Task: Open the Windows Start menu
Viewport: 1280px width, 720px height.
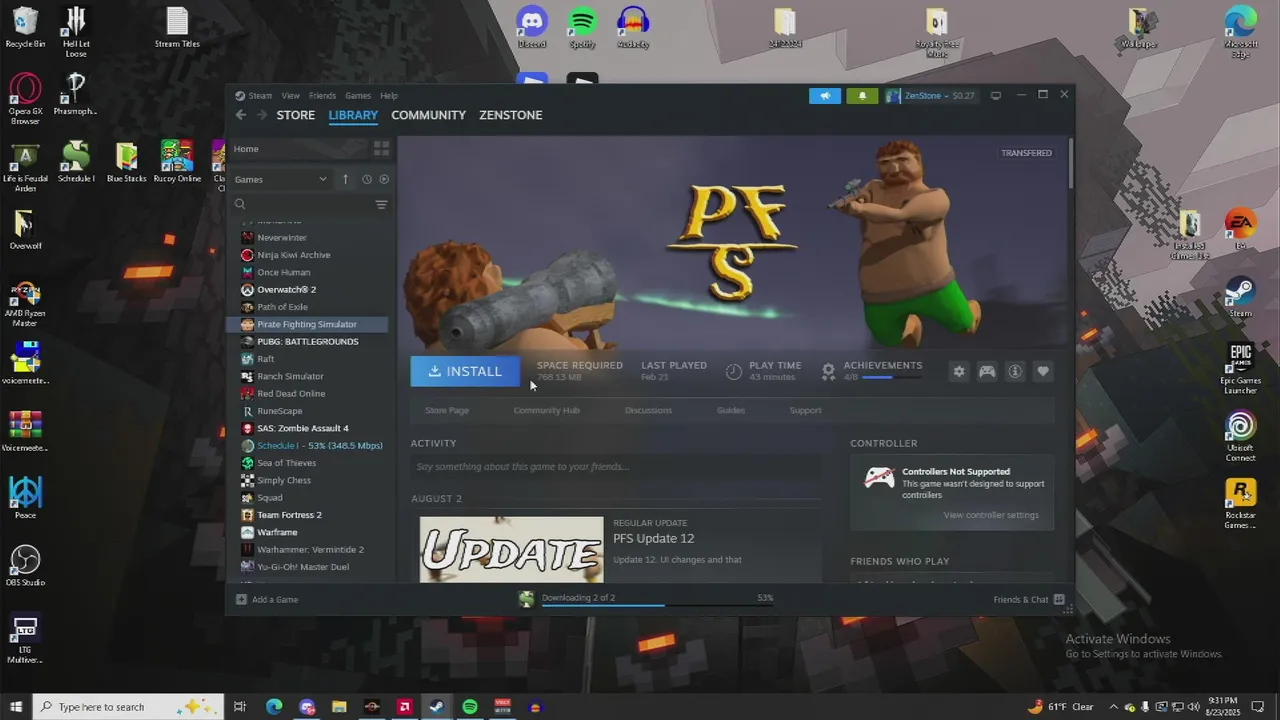Action: [16, 707]
